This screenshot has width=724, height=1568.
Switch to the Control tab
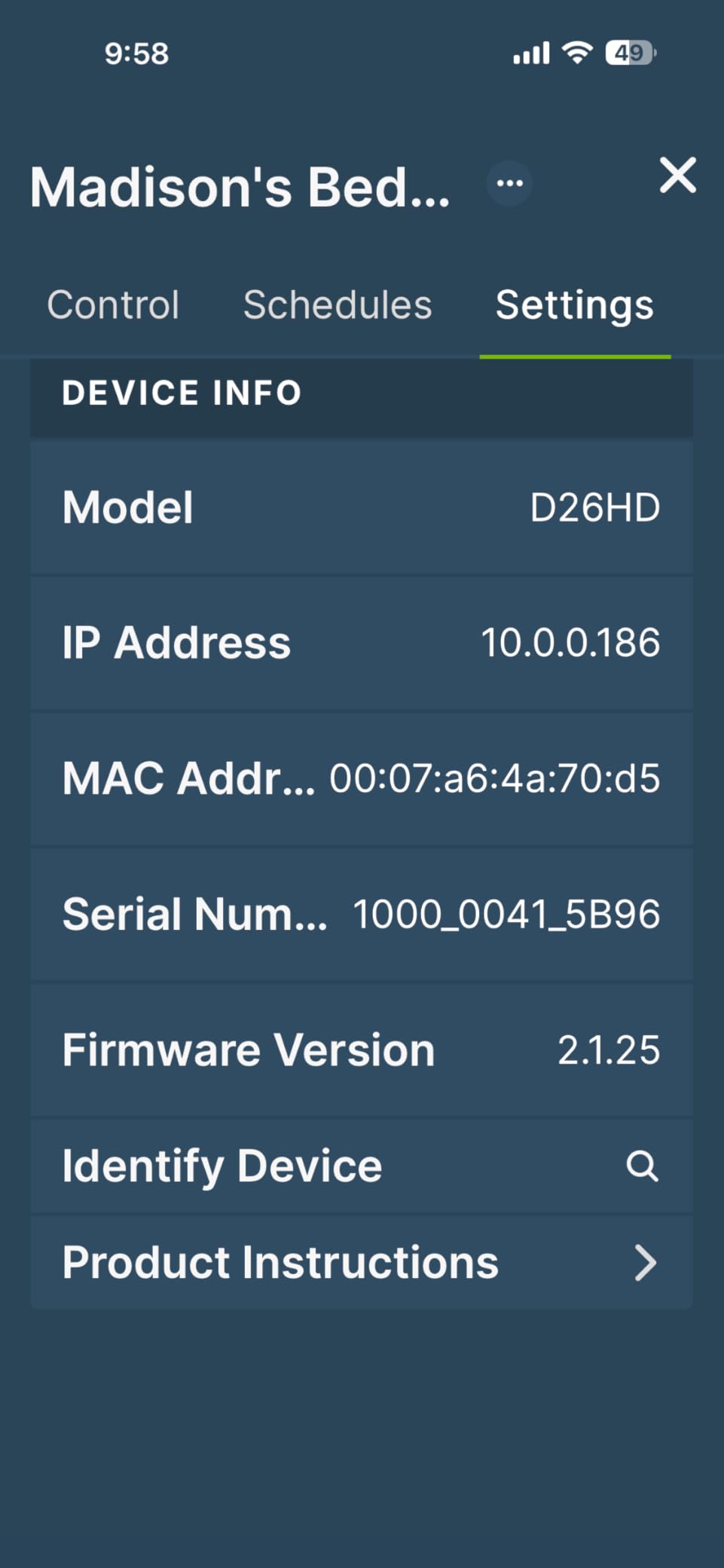coord(113,305)
